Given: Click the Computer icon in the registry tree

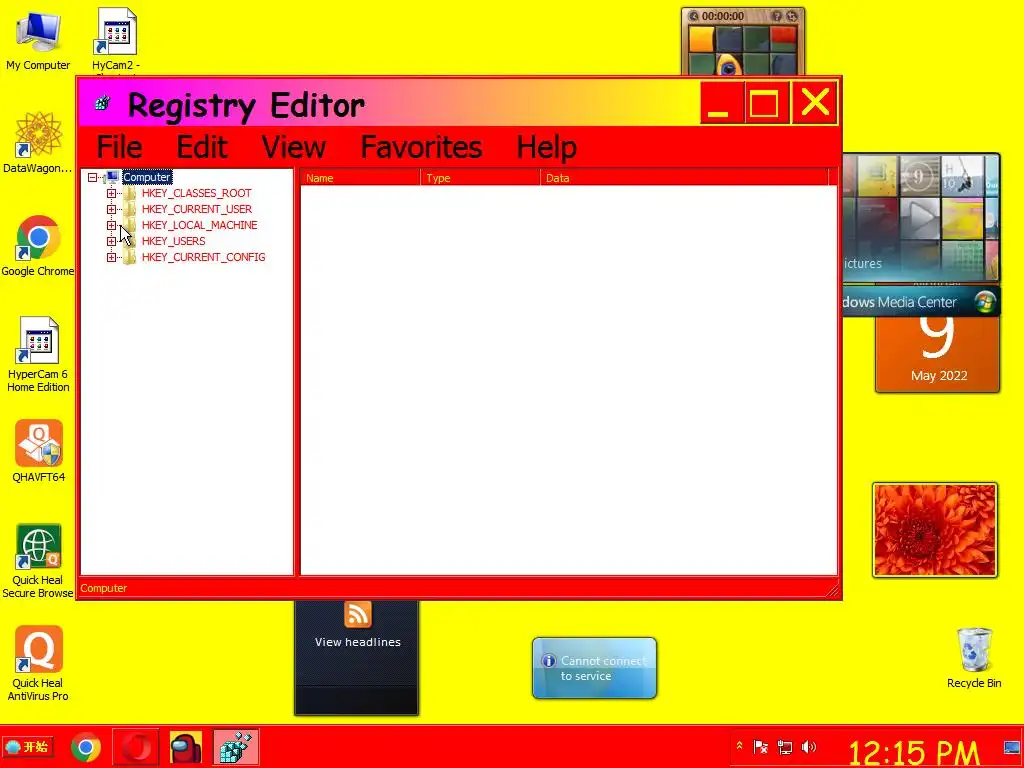Looking at the screenshot, I should (112, 177).
